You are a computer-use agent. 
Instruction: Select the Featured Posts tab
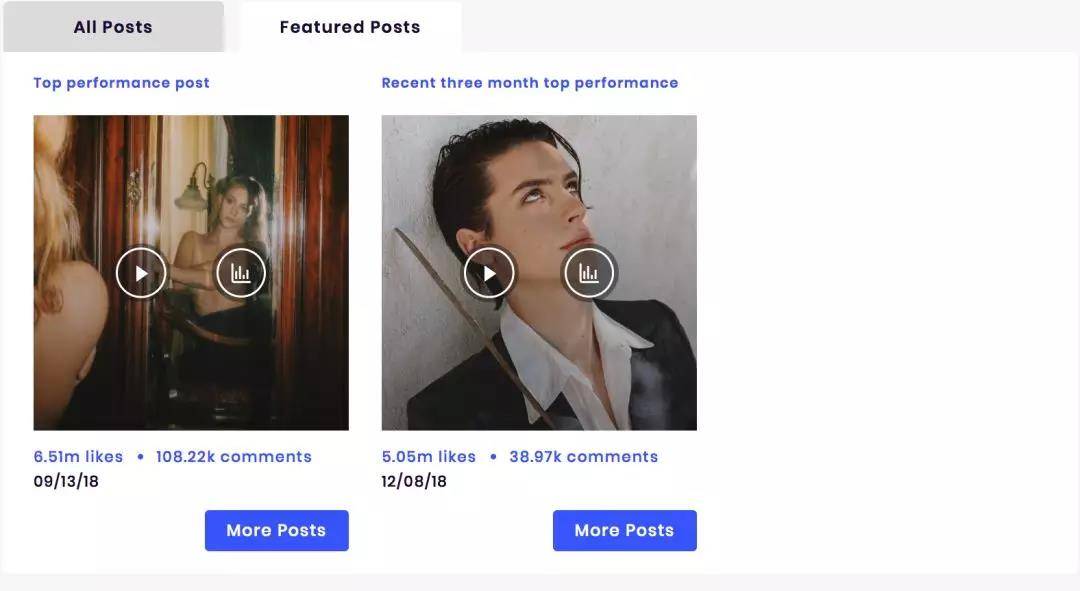350,27
